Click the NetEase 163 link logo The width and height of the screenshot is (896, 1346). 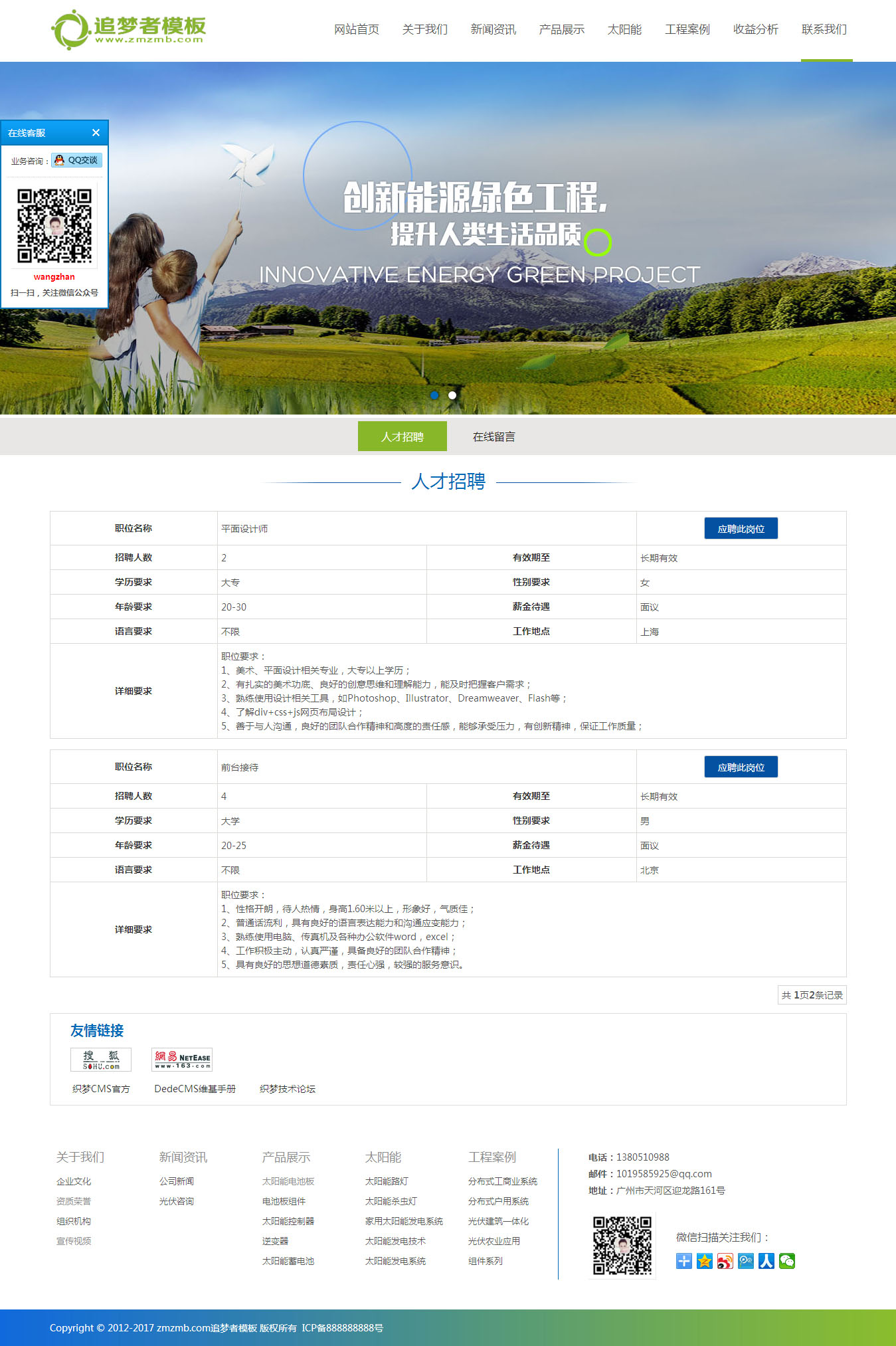click(x=182, y=1060)
